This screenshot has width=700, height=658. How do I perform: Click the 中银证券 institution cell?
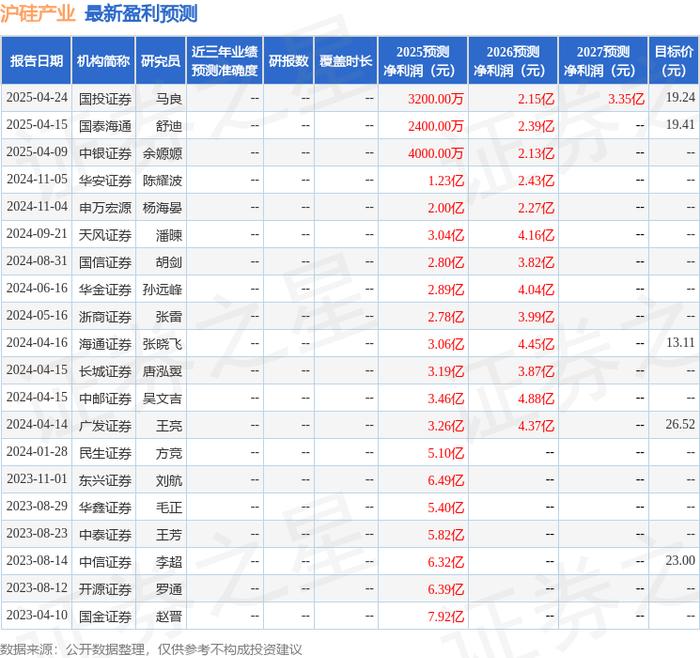pyautogui.click(x=105, y=153)
